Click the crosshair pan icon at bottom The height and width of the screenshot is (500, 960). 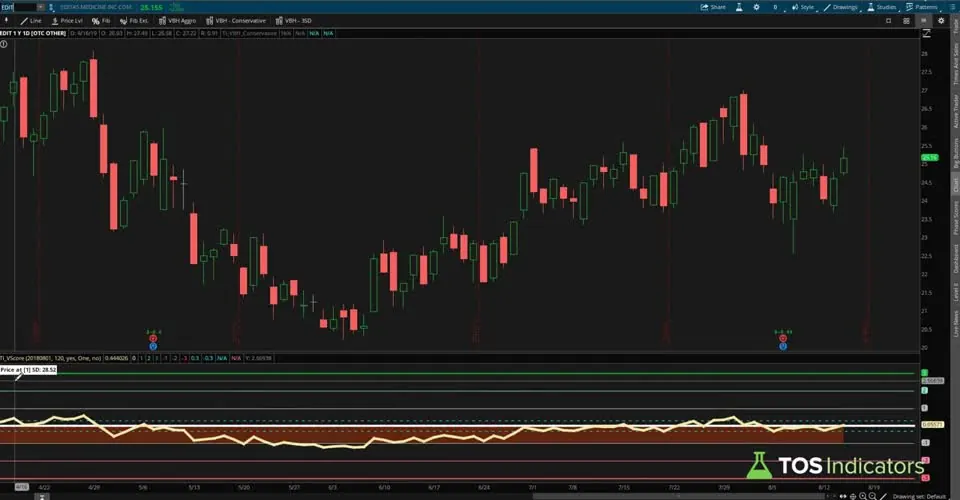[853, 496]
